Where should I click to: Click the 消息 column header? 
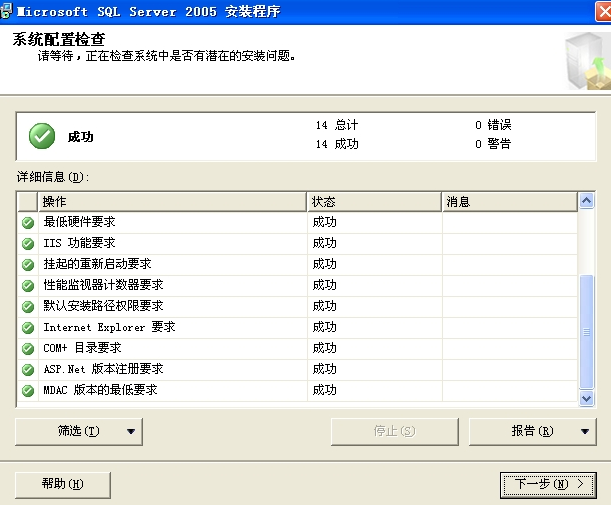[x=509, y=202]
